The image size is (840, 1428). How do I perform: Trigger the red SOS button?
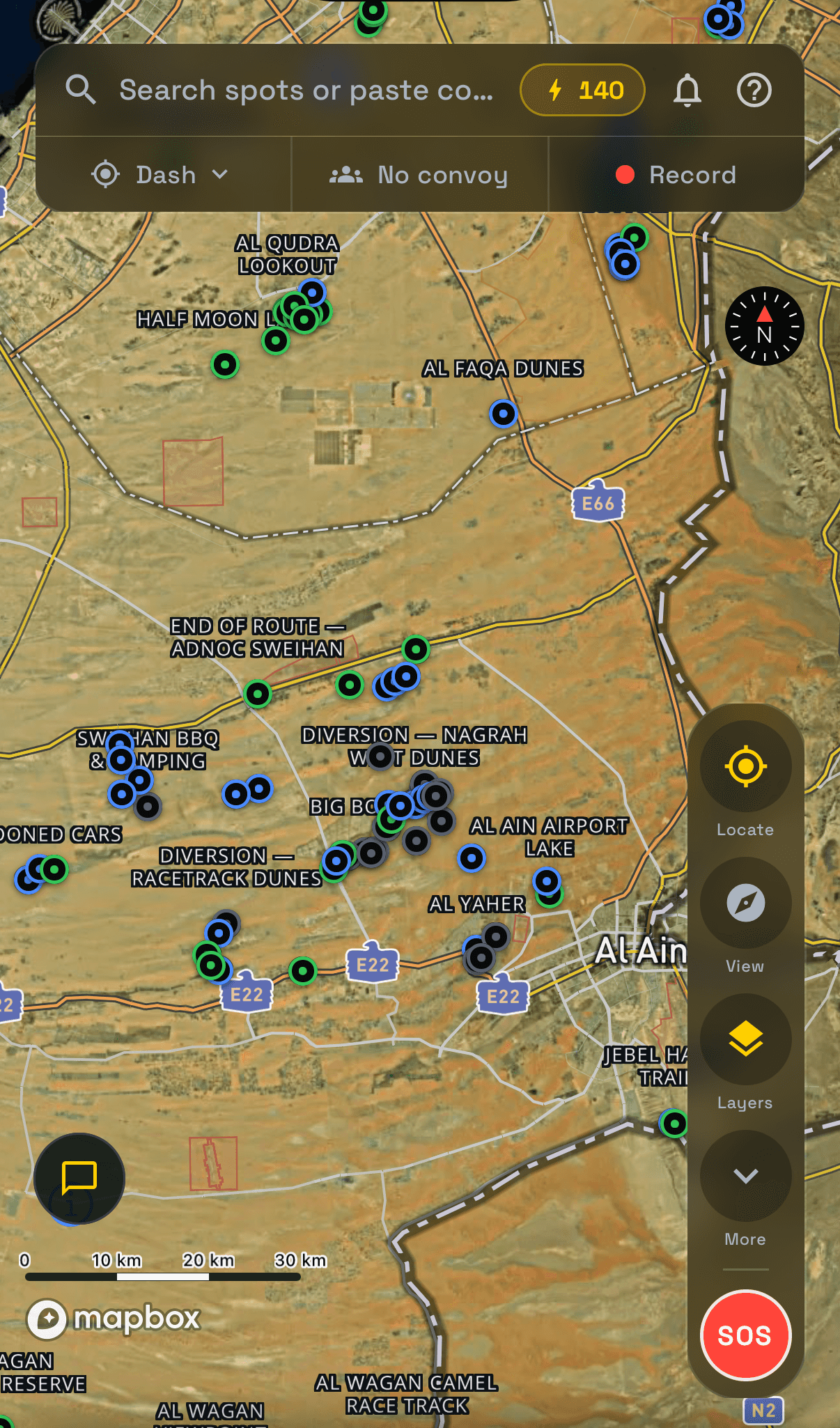pos(745,1335)
